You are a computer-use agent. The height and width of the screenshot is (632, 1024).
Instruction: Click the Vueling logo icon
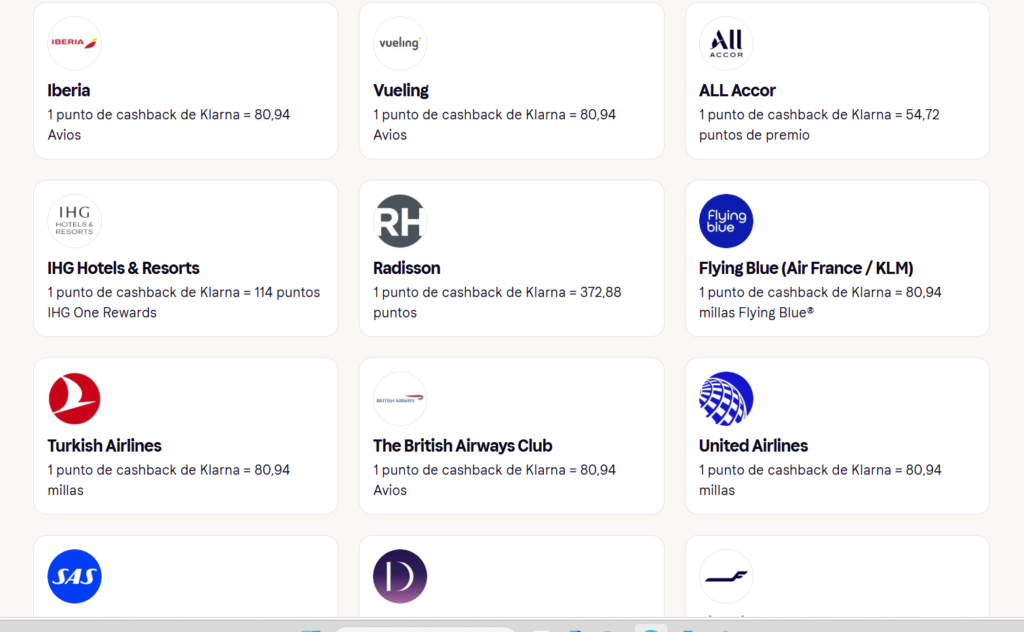click(x=400, y=43)
